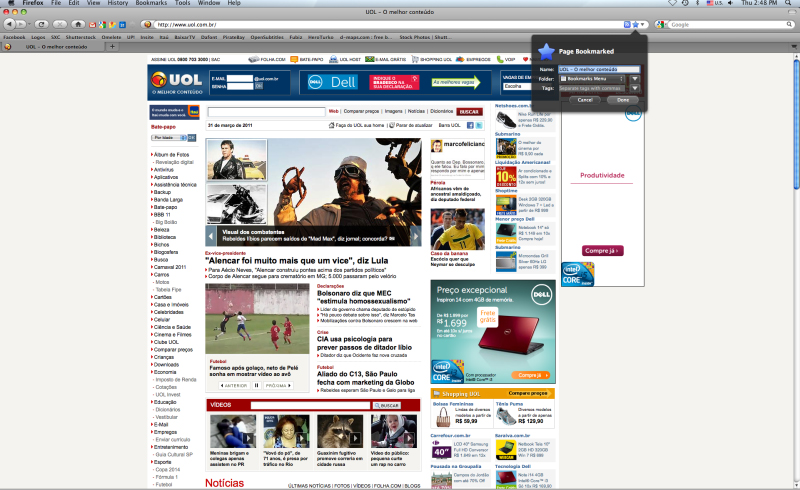The width and height of the screenshot is (800, 490).
Task: Click the red BUSCAR search button
Action: coord(469,112)
